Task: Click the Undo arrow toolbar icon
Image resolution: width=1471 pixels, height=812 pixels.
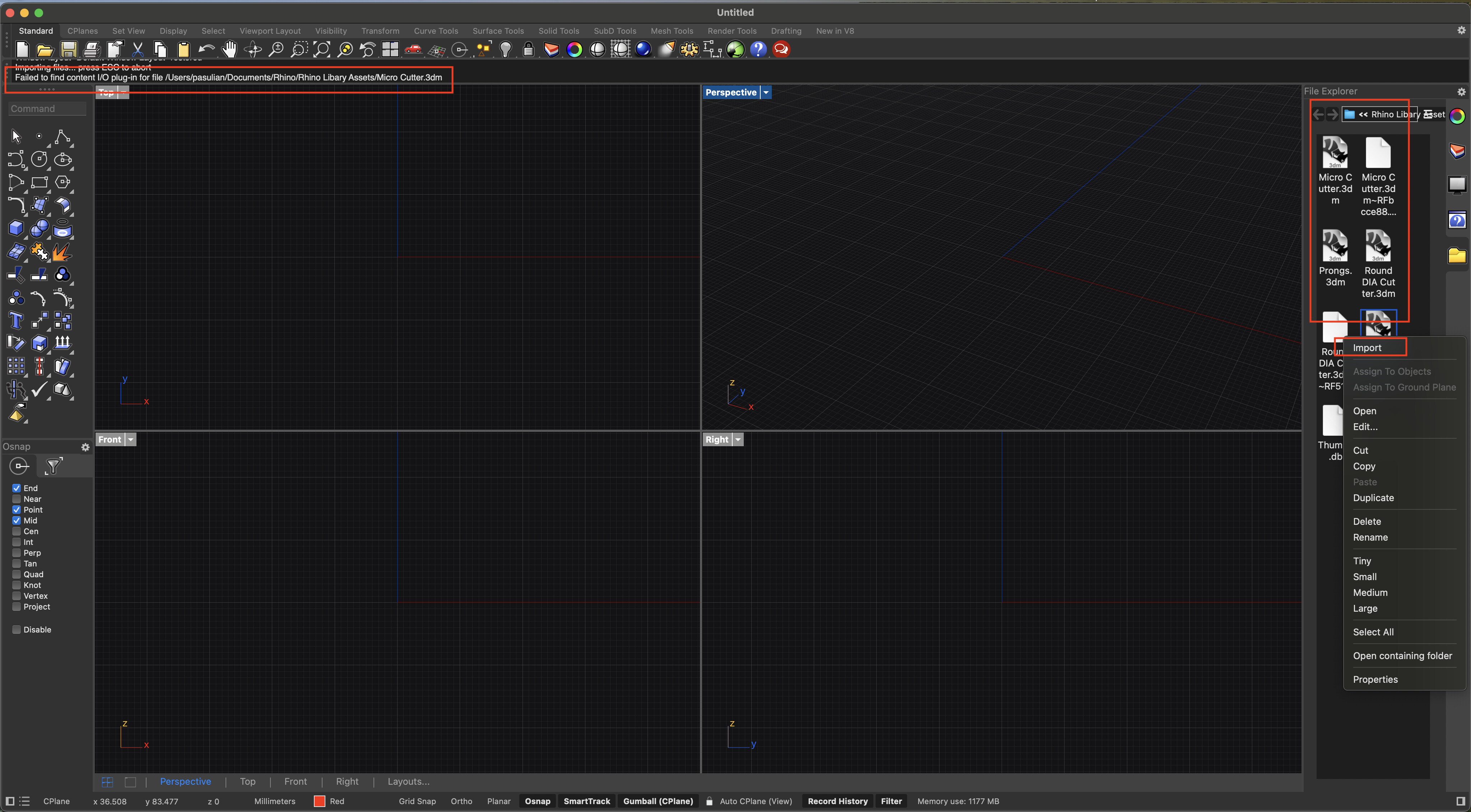Action: tap(206, 50)
